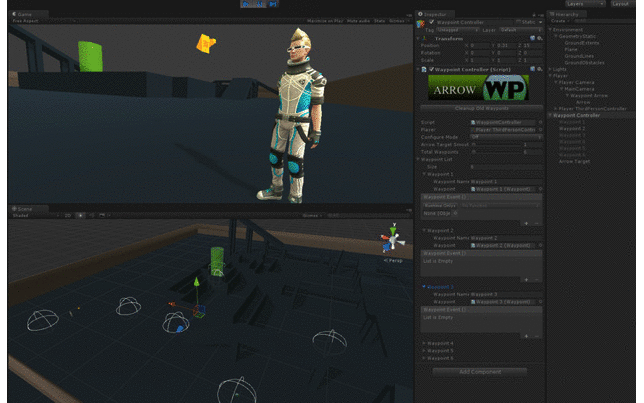Viewport: 644px width, 403px height.
Task: Click Rotation Z field
Action: coord(533,53)
